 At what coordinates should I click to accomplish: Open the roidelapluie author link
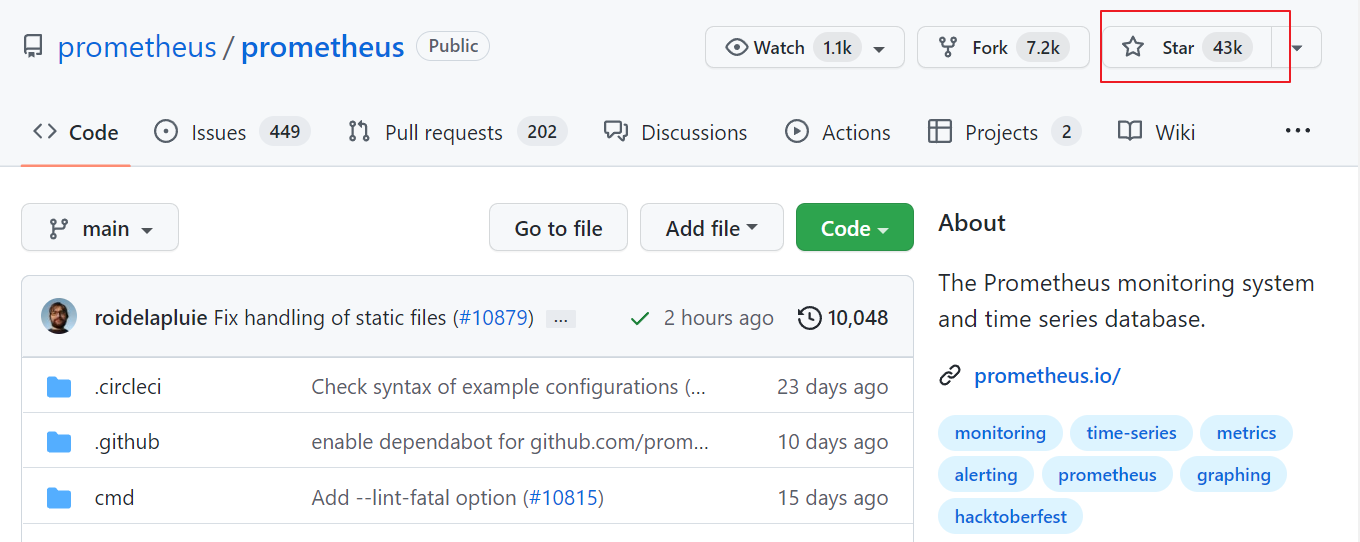(151, 318)
